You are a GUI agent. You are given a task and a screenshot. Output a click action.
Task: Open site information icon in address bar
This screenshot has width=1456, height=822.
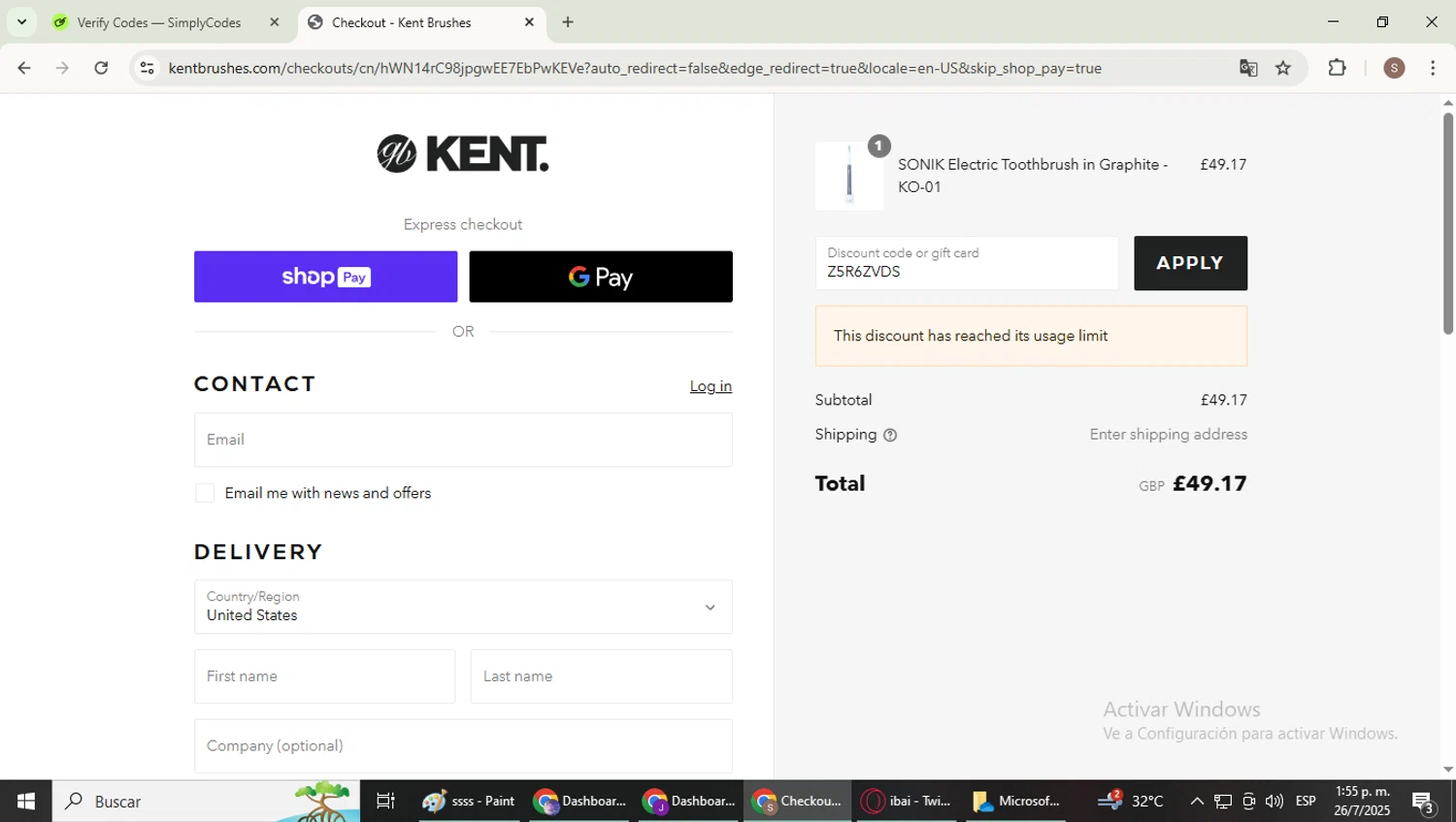pyautogui.click(x=147, y=68)
